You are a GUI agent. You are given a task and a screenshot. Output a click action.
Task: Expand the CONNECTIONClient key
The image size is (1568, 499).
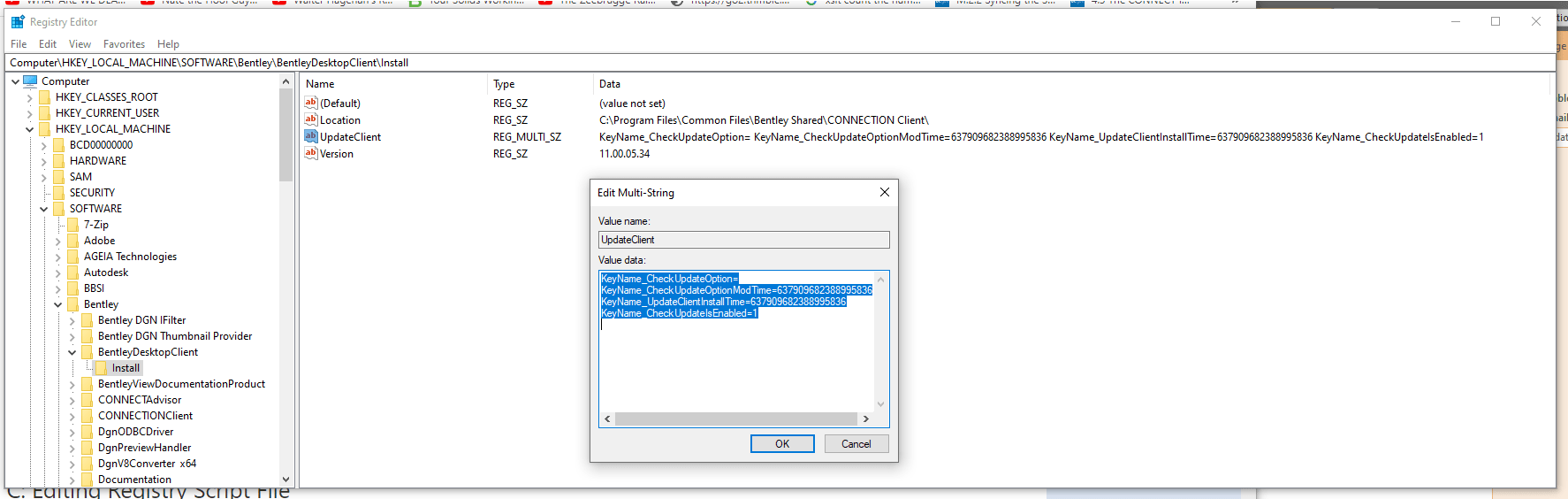pos(72,416)
